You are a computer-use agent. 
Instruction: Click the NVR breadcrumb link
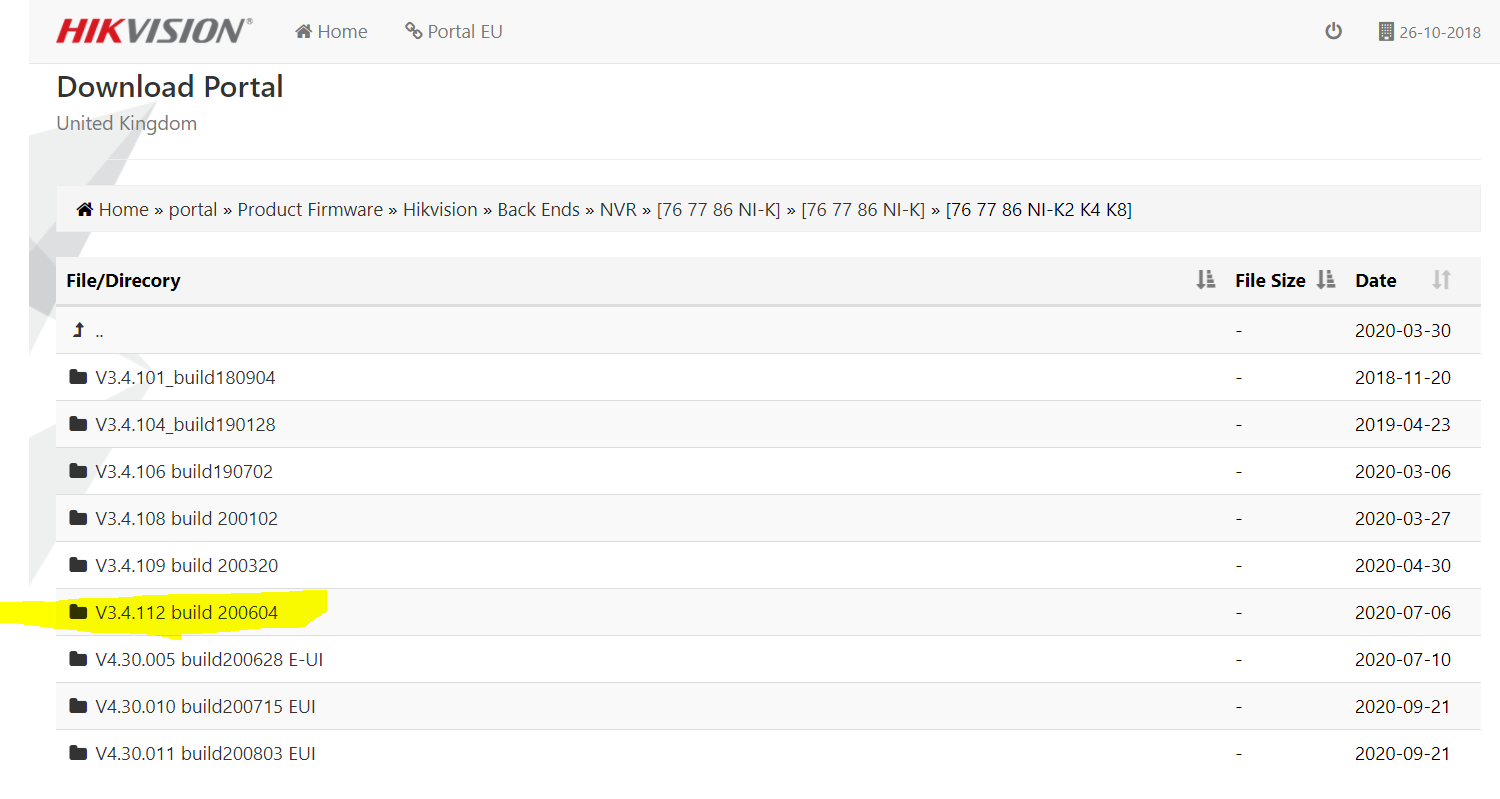click(618, 210)
